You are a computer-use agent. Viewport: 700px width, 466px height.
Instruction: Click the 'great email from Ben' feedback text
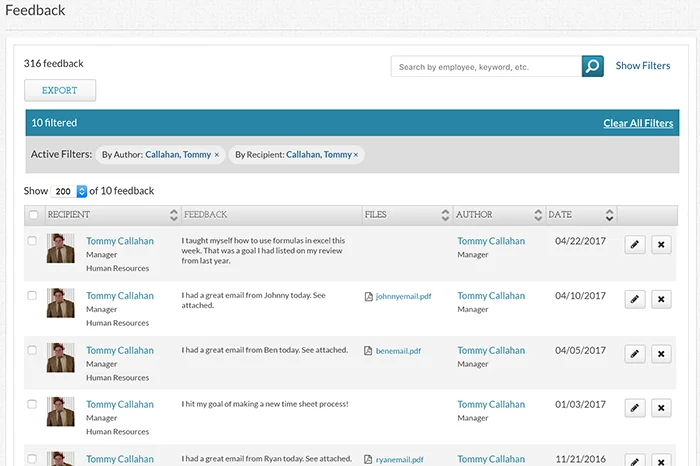[264, 350]
